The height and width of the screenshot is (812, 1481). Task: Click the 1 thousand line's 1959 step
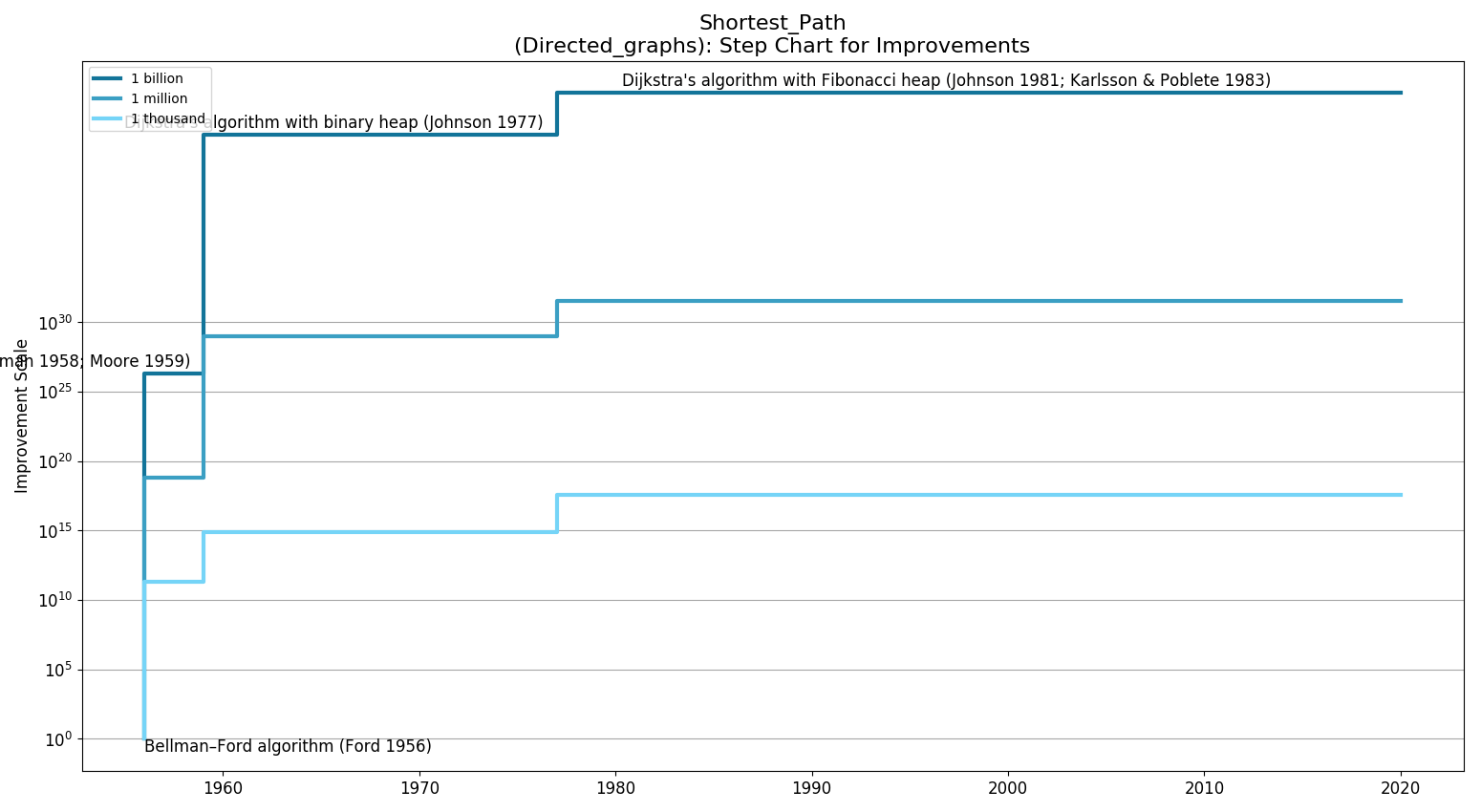click(204, 557)
